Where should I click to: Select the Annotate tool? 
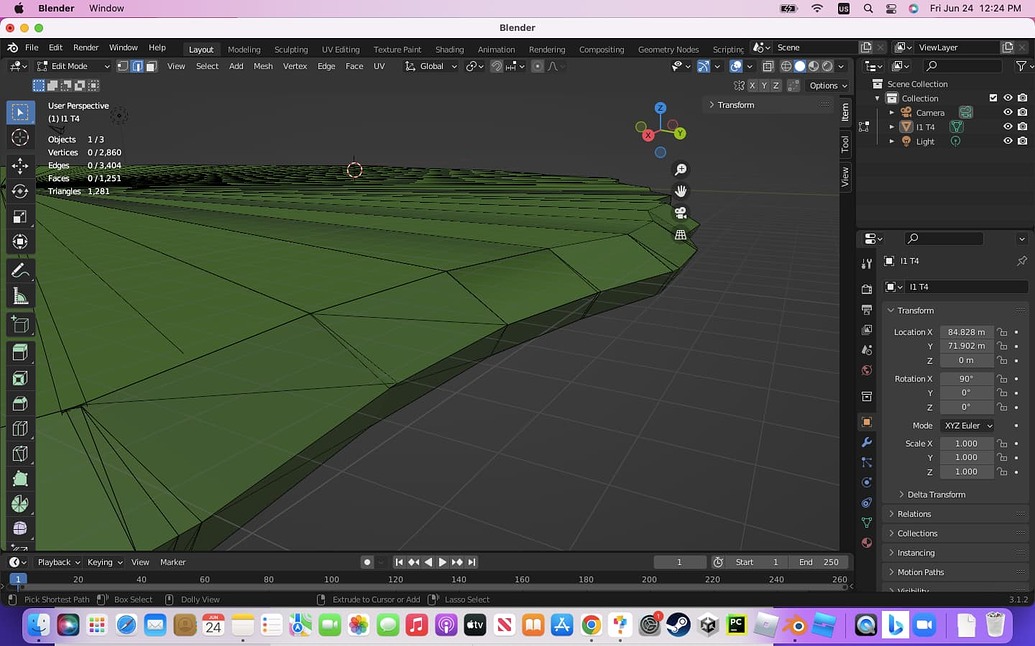pyautogui.click(x=20, y=271)
